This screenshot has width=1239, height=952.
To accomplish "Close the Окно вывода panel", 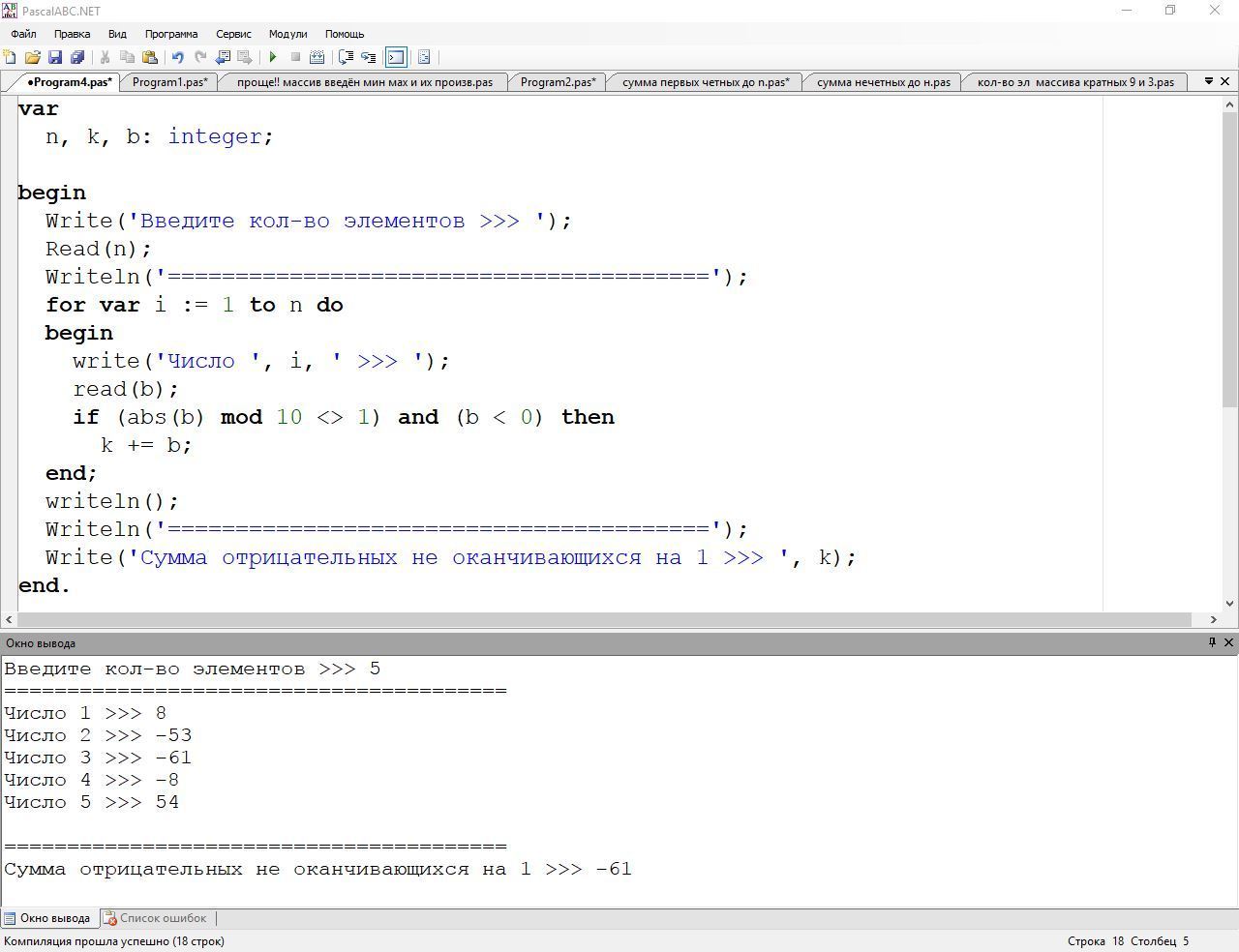I will [x=1229, y=642].
